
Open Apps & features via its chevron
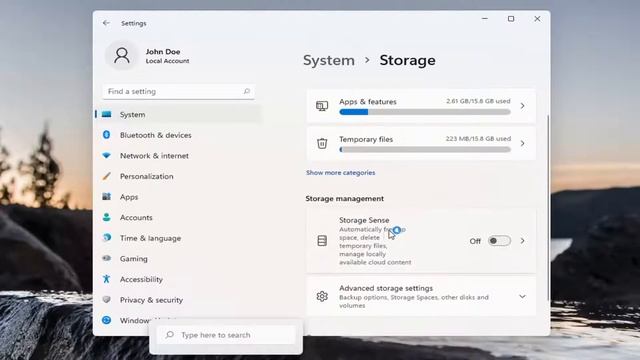(522, 106)
